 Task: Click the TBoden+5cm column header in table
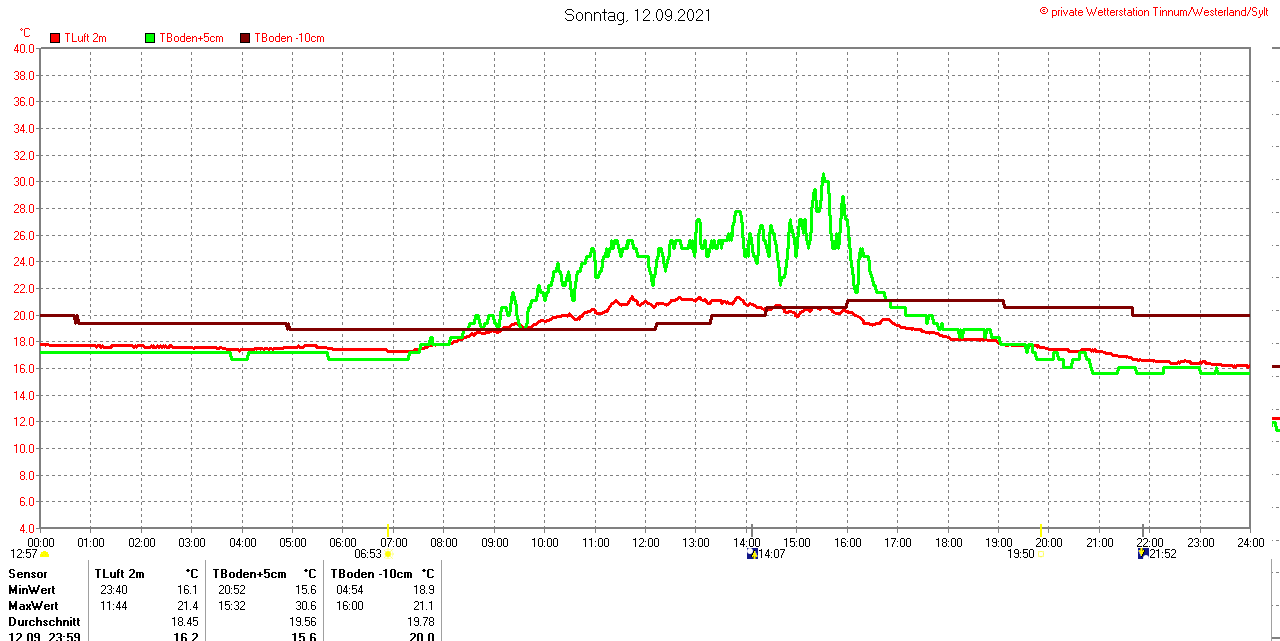click(x=249, y=574)
